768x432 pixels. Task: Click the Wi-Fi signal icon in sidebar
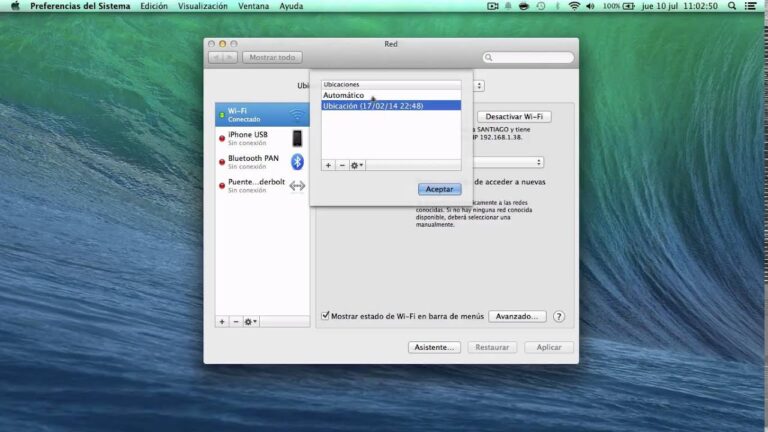297,115
